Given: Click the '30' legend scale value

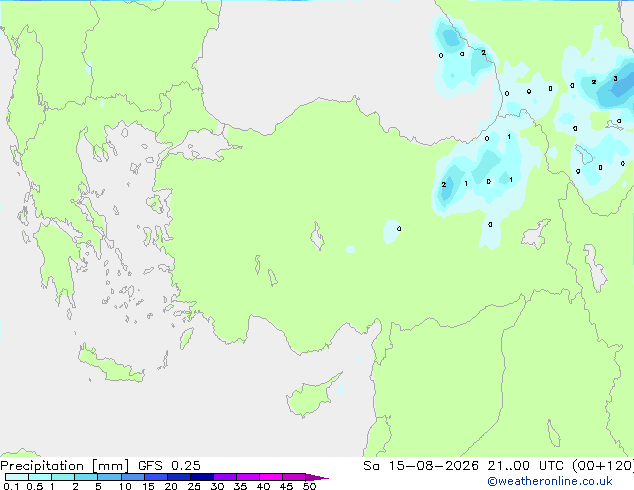Looking at the screenshot, I should click(217, 486).
